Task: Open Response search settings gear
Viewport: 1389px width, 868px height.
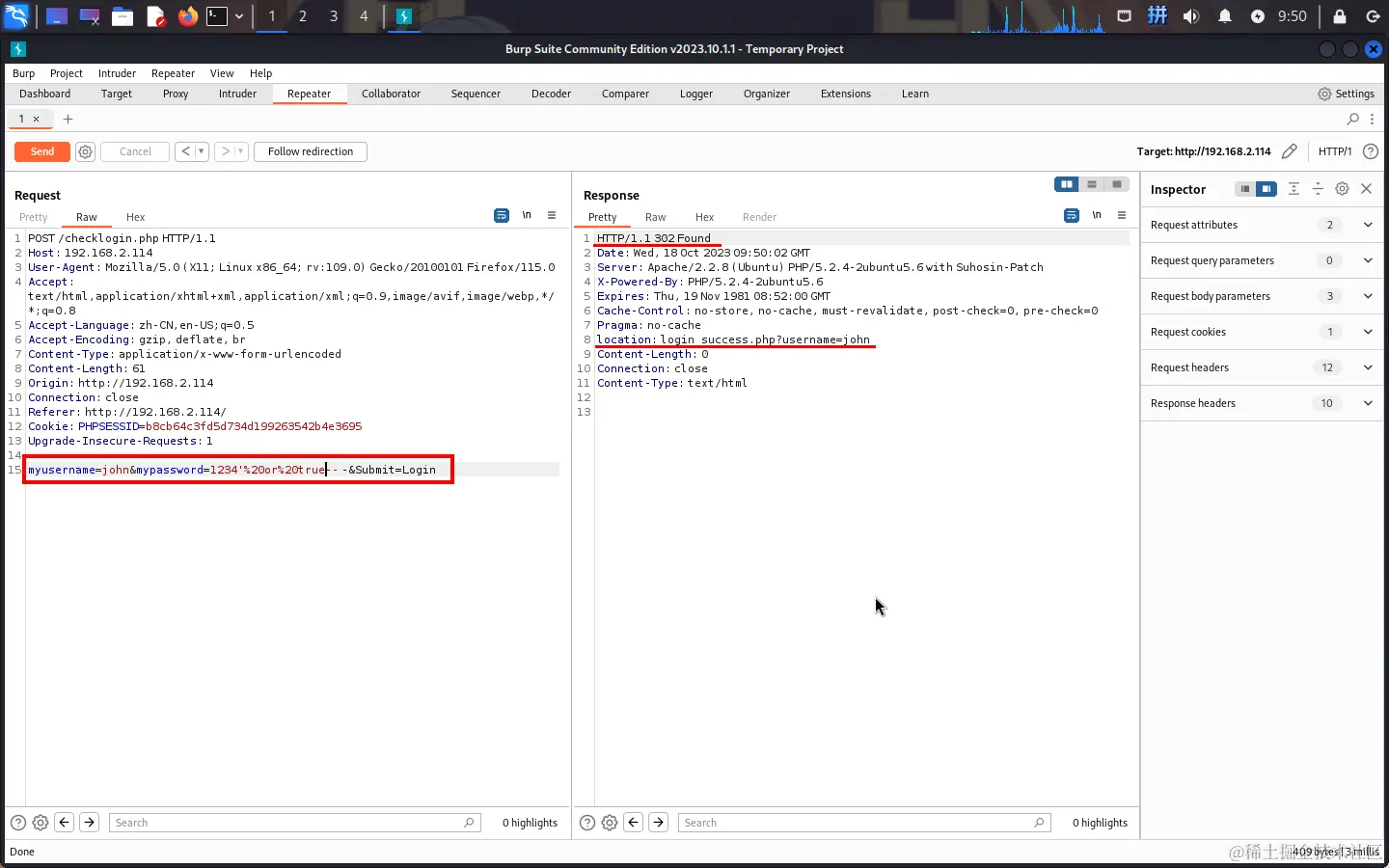Action: click(610, 823)
